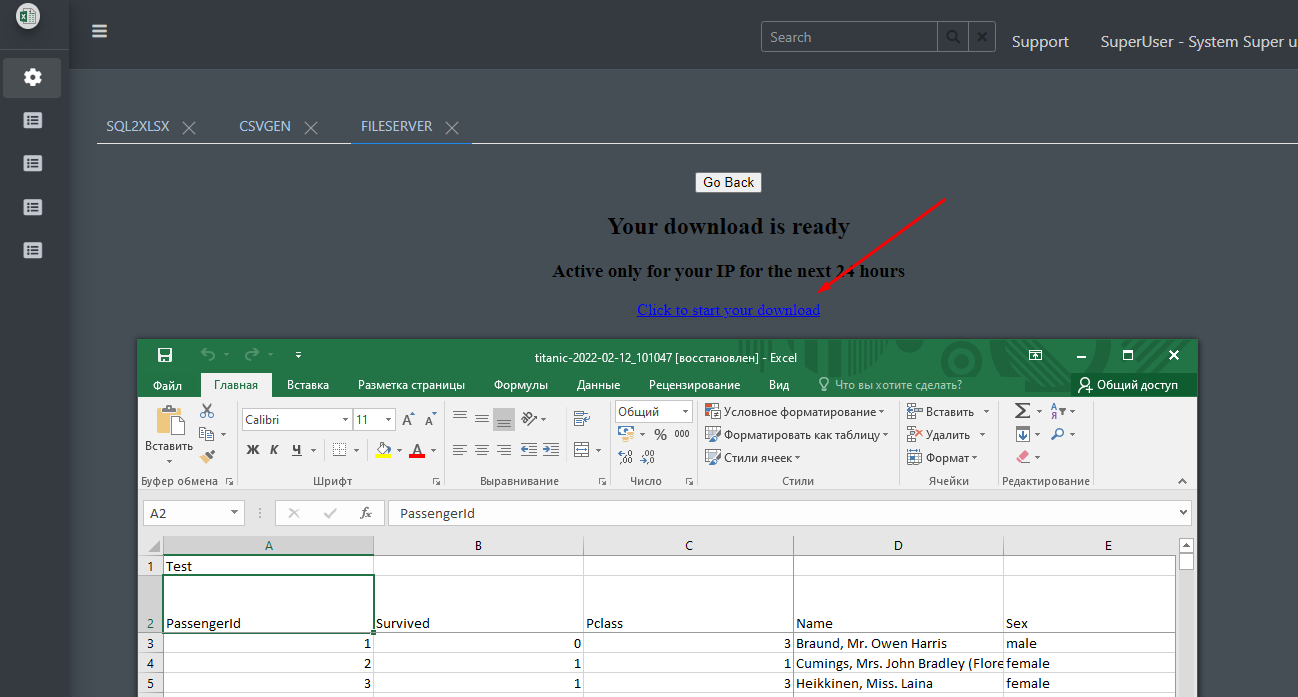The width and height of the screenshot is (1298, 697).
Task: Click the Format Painter brush icon
Action: 207,456
